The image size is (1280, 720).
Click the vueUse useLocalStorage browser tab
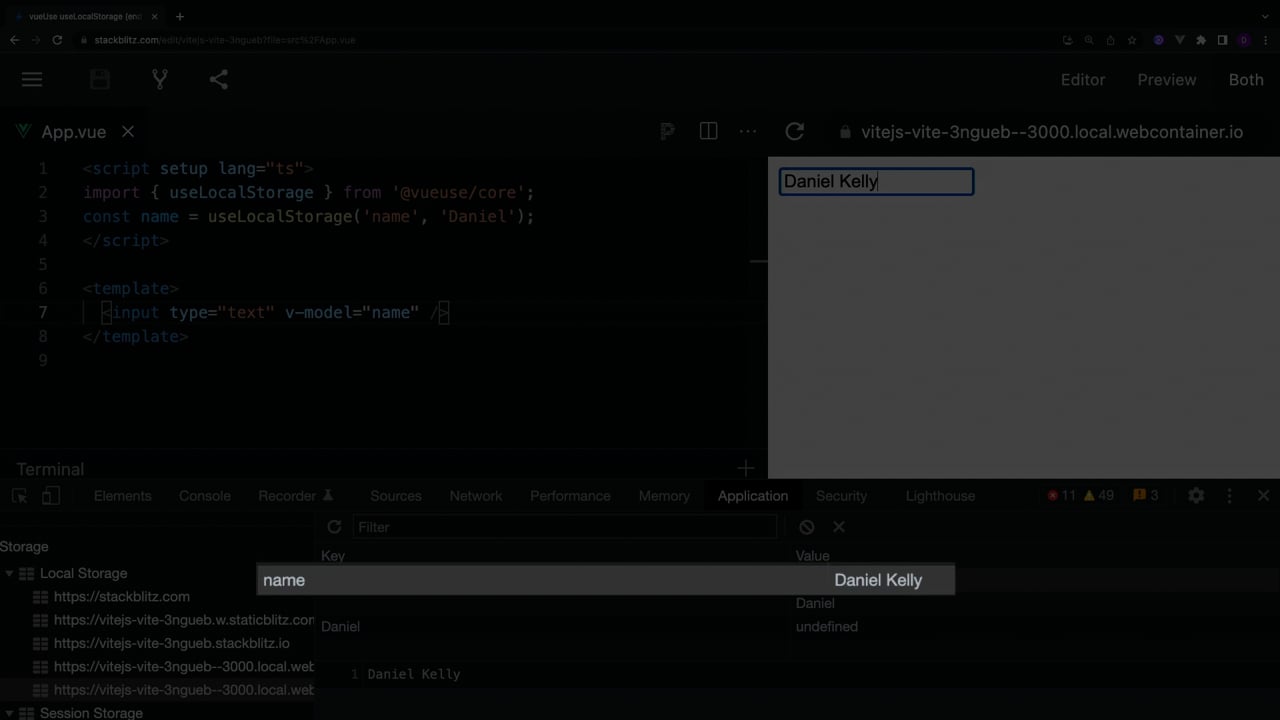point(85,16)
